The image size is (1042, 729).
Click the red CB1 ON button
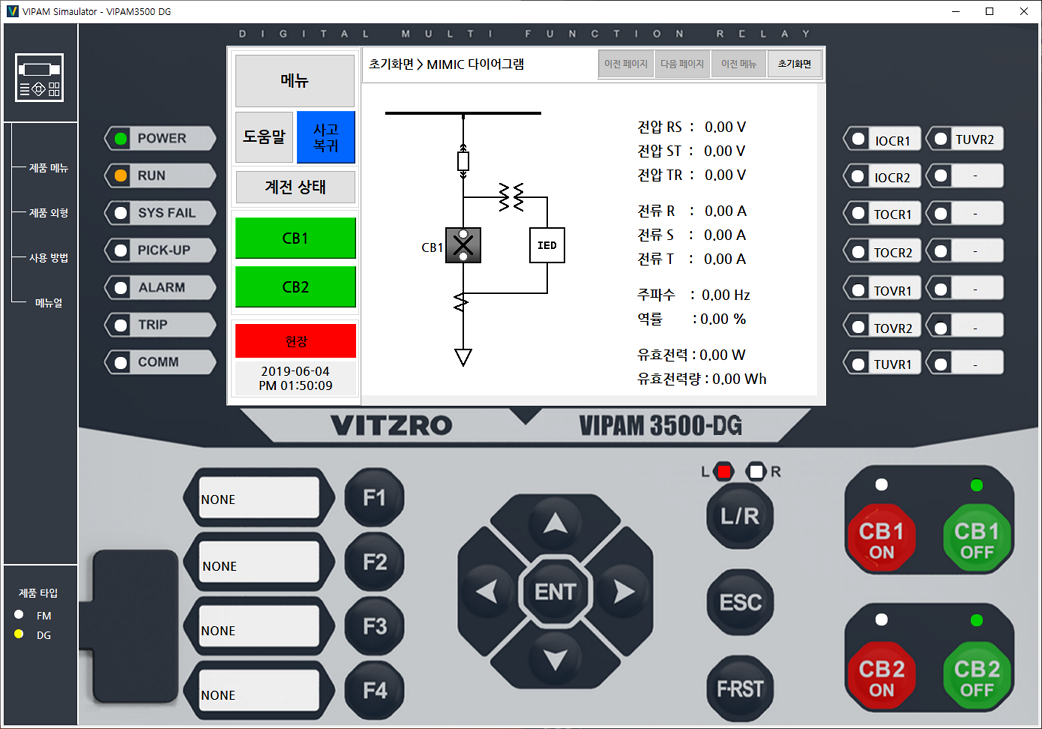point(881,539)
